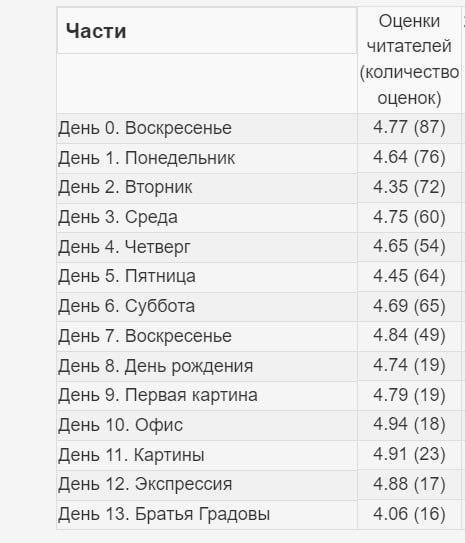Viewport: 465px width, 543px height.
Task: Open the chapter День 13. Братья Градовы
Action: coord(164,514)
